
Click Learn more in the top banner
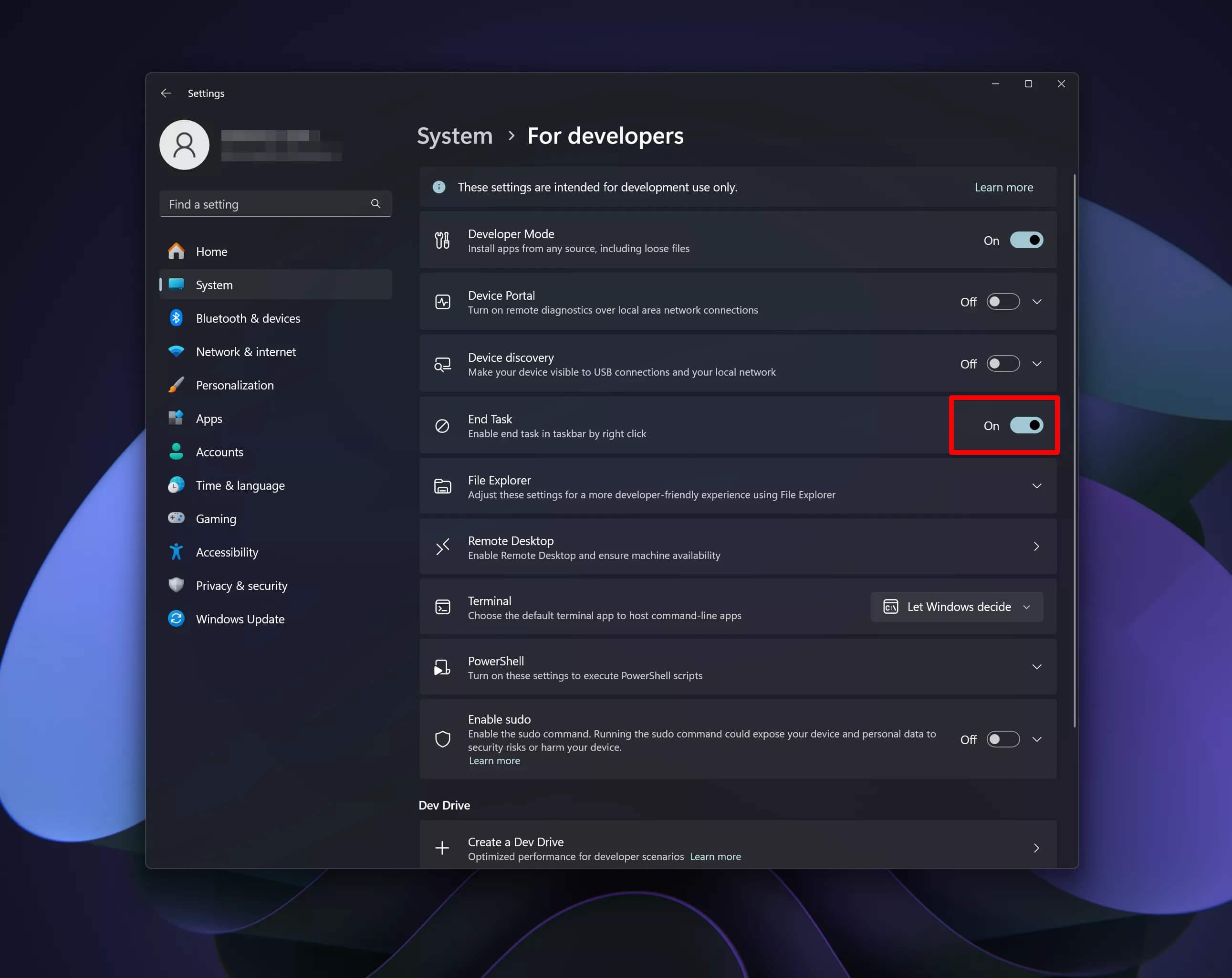pyautogui.click(x=1003, y=188)
